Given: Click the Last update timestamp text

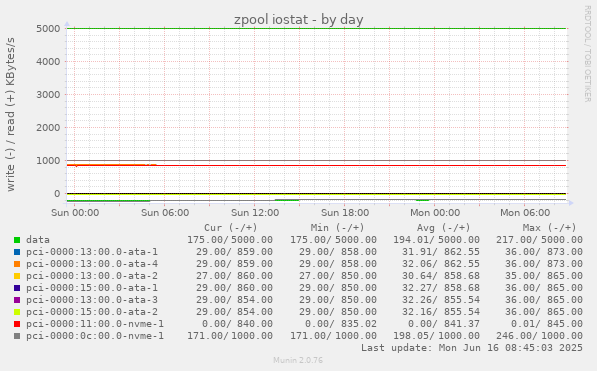Looking at the screenshot, I should 472,348.
